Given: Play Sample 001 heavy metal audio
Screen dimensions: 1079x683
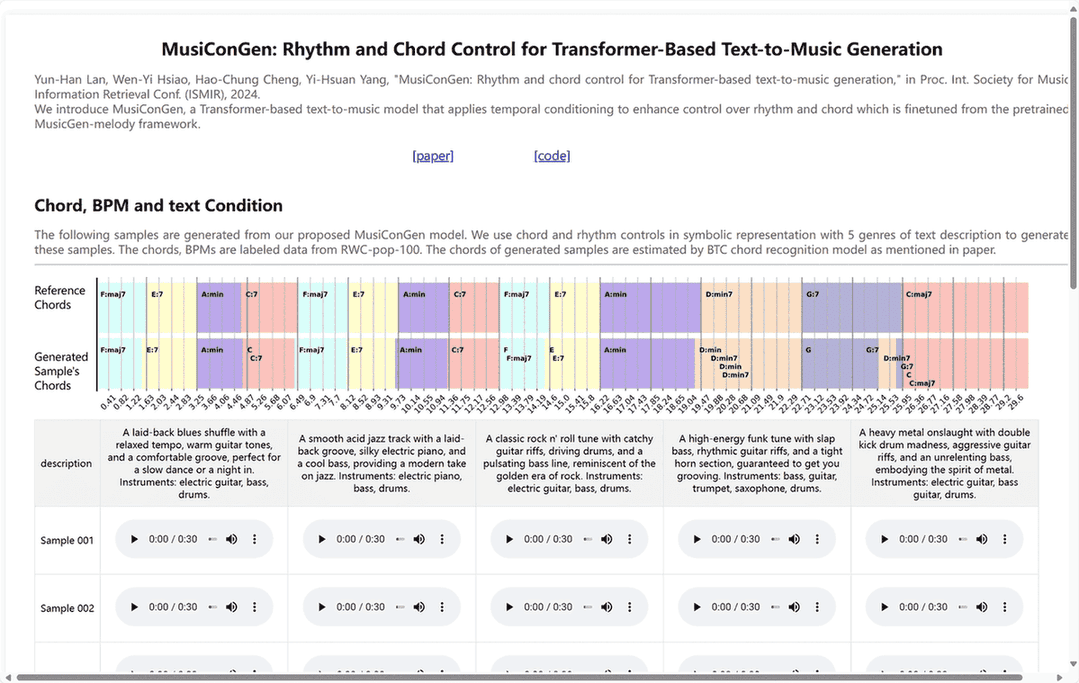Looking at the screenshot, I should coord(884,539).
